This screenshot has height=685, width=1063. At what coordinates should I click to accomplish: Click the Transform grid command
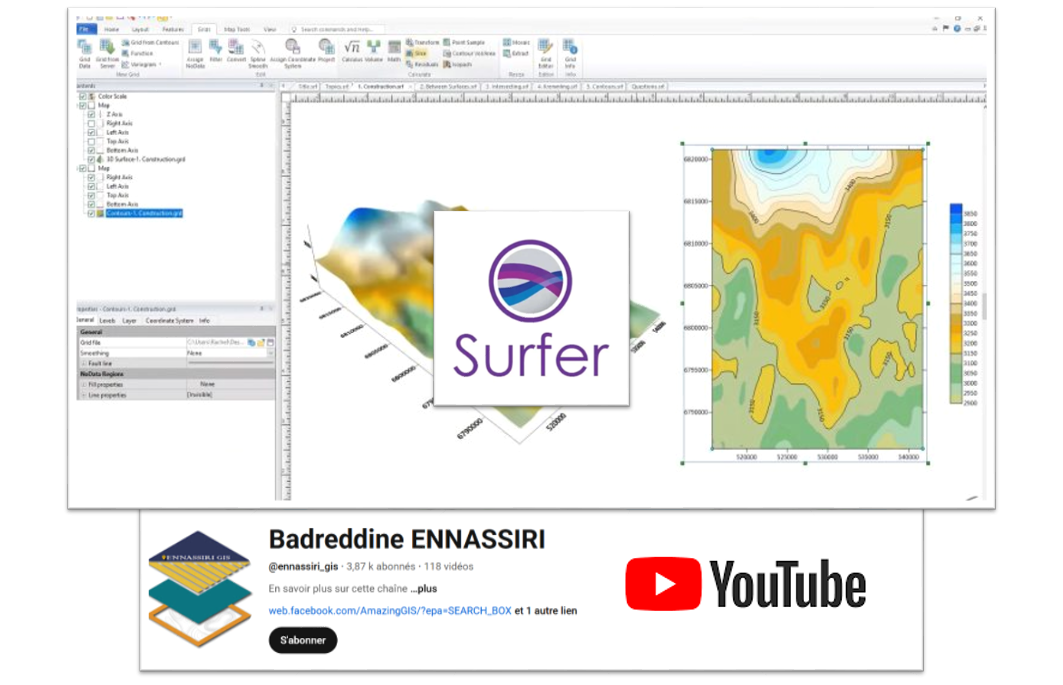[422, 43]
